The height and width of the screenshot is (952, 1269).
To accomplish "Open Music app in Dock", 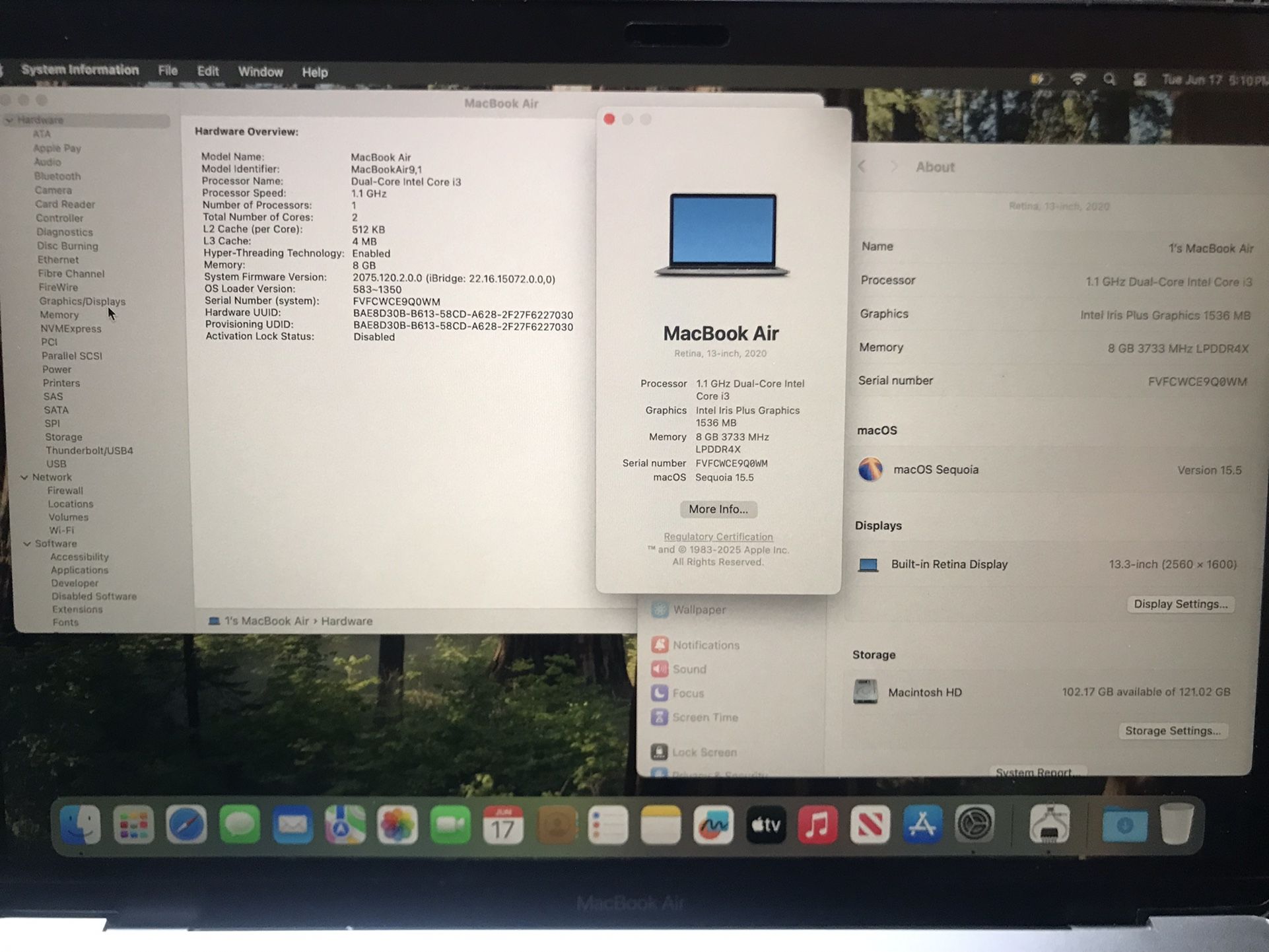I will [817, 824].
